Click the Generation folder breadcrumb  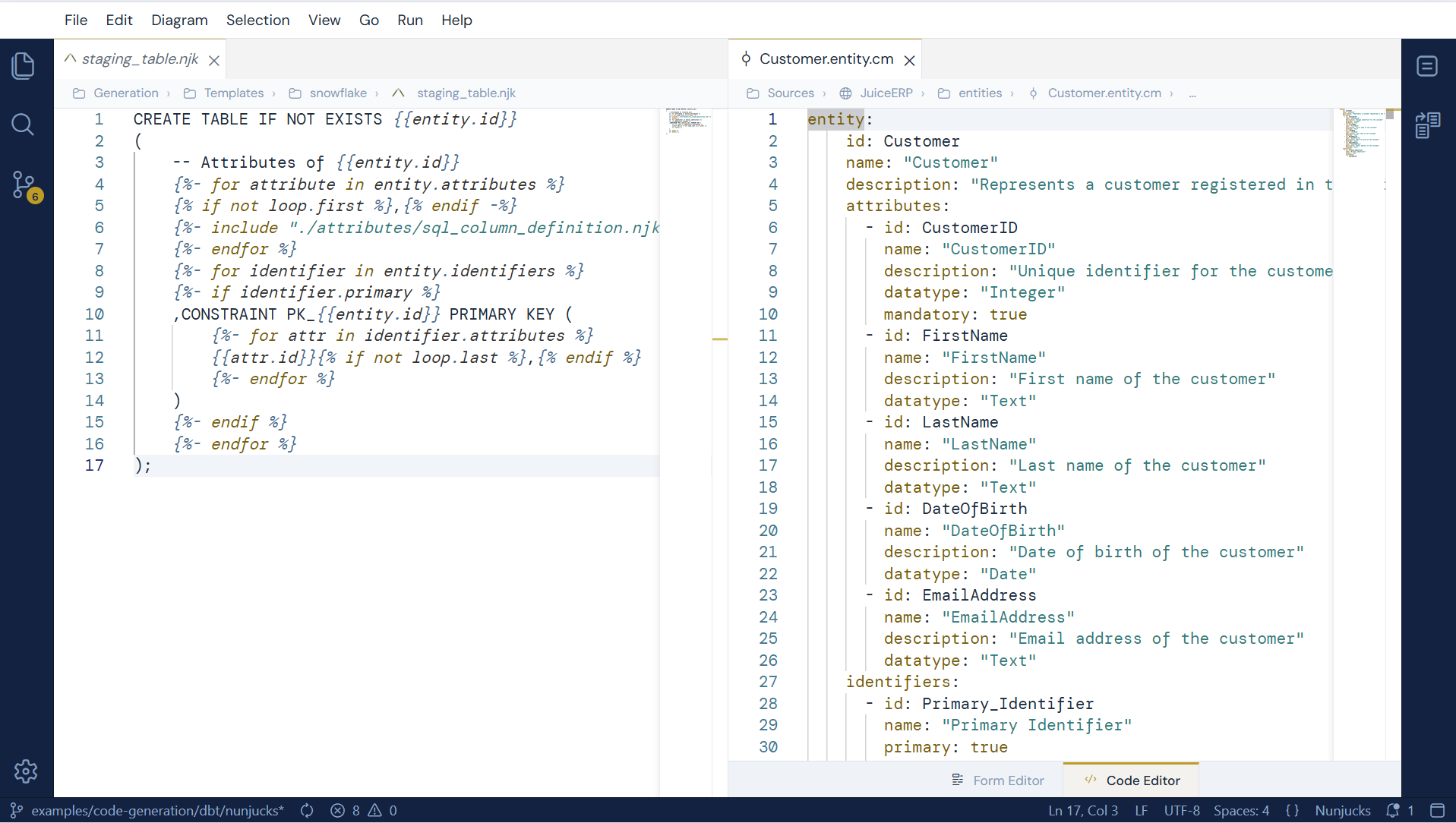click(x=116, y=93)
